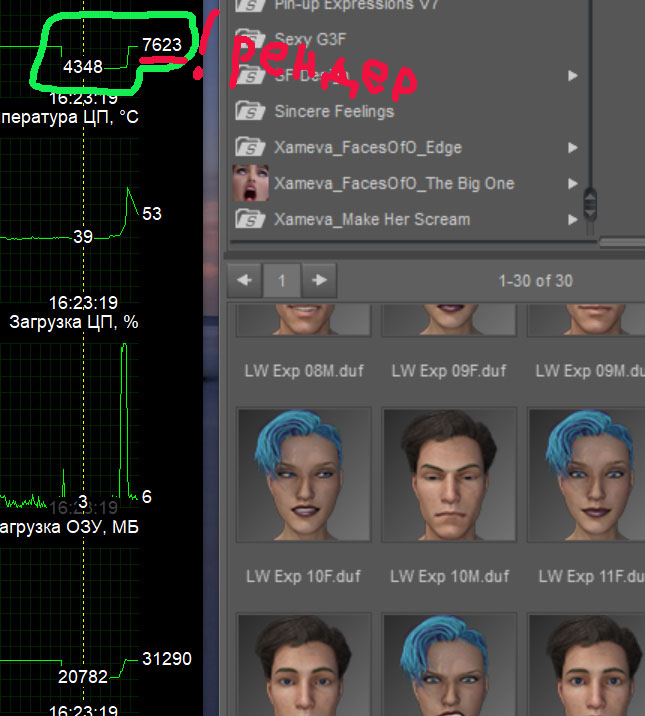Go to next page with right arrow
Image resolution: width=645 pixels, height=716 pixels.
click(x=319, y=280)
